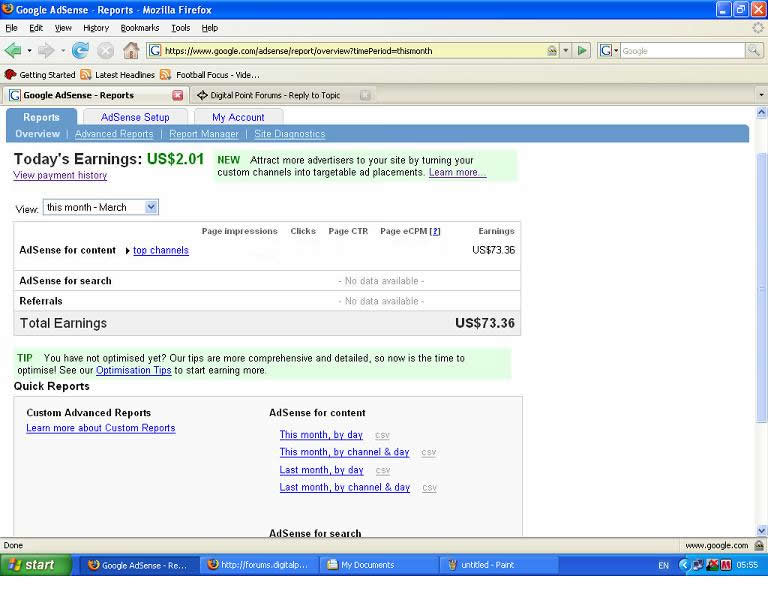The height and width of the screenshot is (600, 768).
Task: Open the View period dropdown 'this month - March'
Action: 100,207
